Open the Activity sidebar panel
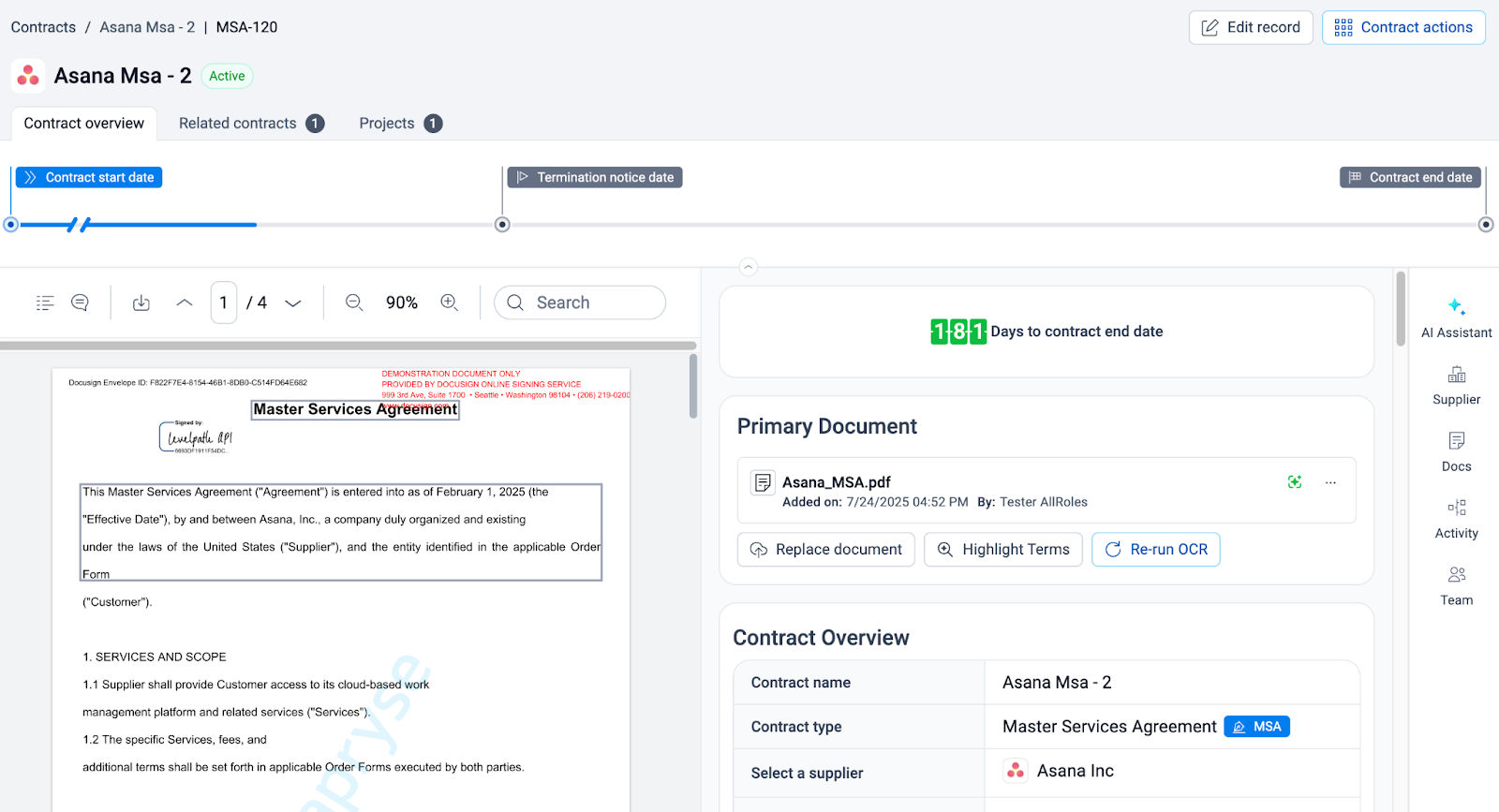 1456,519
